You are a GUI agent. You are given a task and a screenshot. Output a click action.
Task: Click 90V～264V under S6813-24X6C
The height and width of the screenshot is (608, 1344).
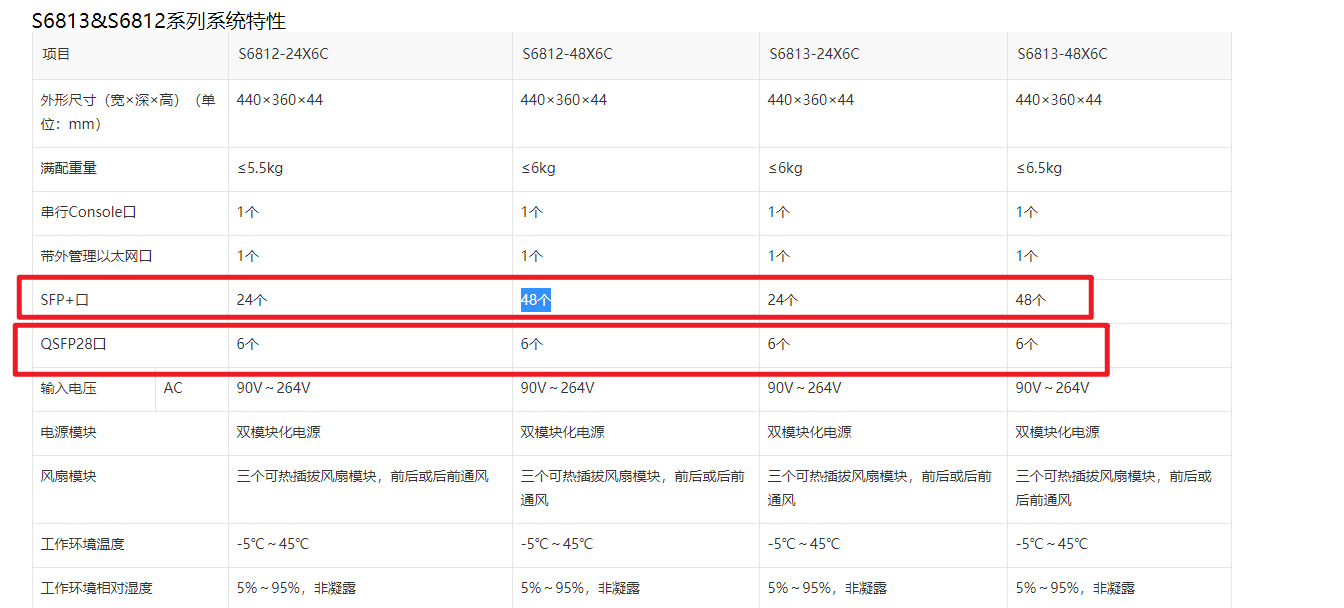click(804, 388)
